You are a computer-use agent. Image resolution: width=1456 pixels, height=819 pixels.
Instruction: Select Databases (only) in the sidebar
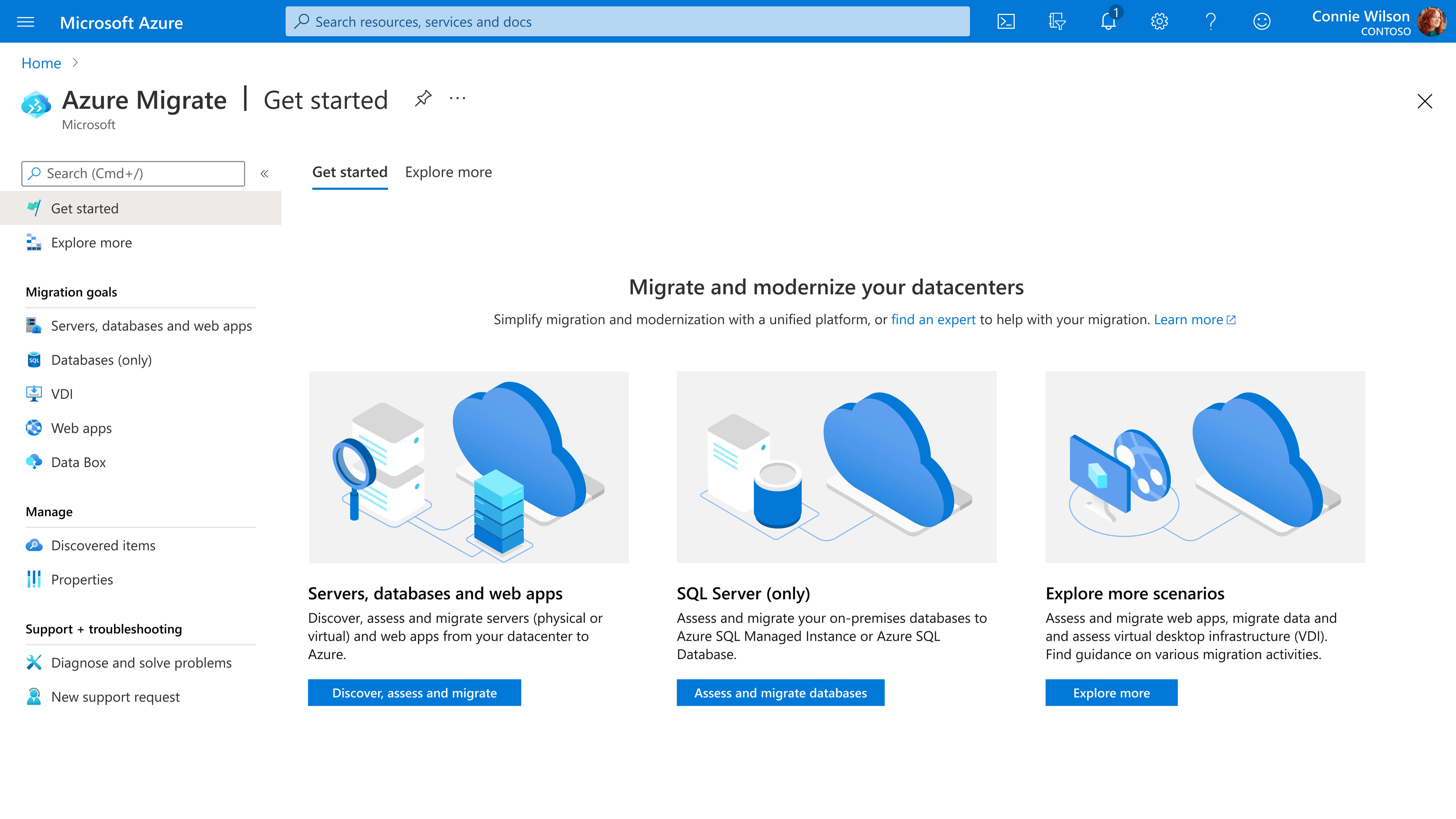pos(101,360)
